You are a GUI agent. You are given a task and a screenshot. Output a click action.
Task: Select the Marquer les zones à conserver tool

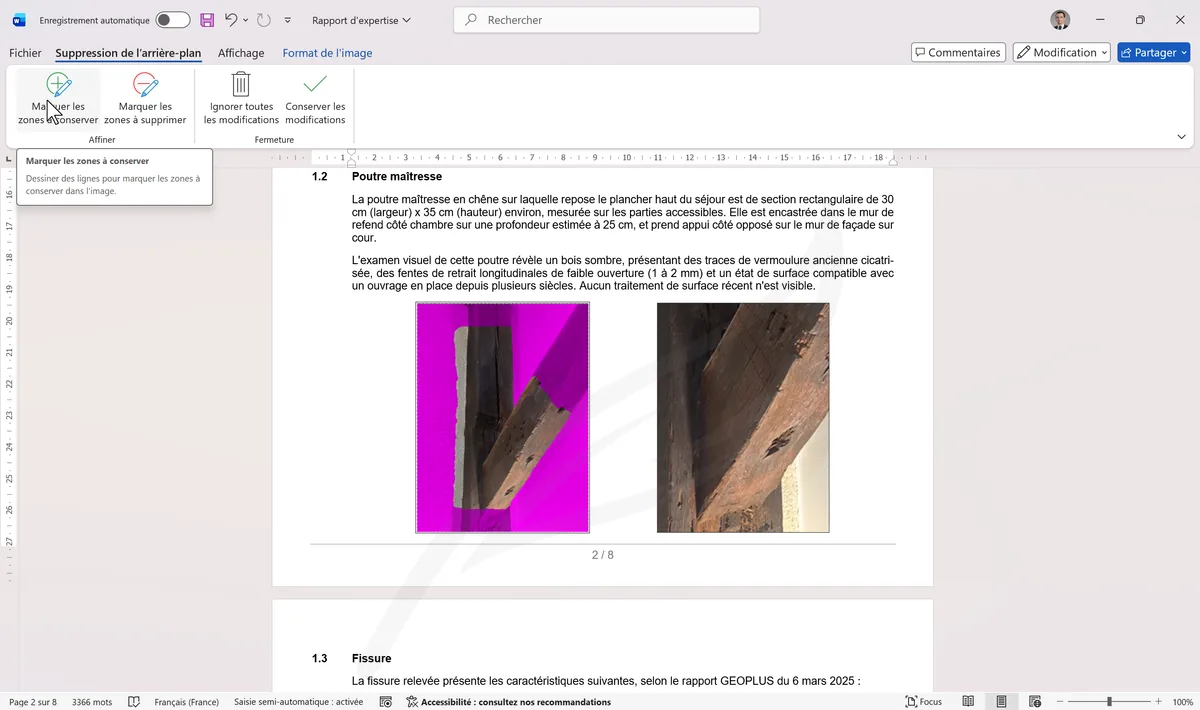58,97
